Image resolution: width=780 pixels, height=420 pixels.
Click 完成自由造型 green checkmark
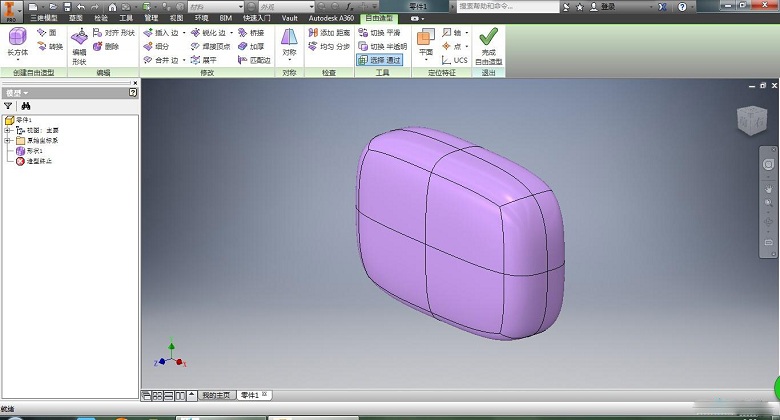pyautogui.click(x=488, y=43)
